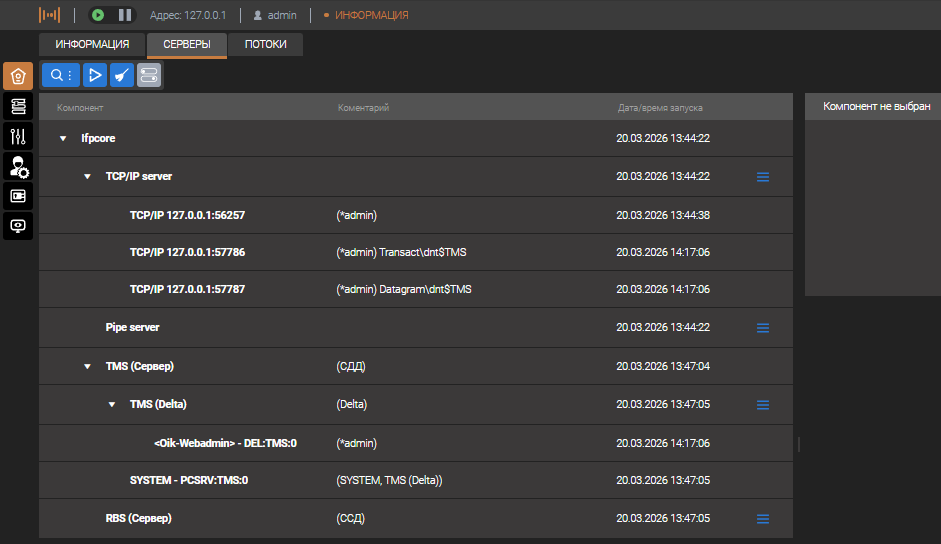Screen dimensions: 941x544
Task: Open the user settings sidebar icon
Action: point(18,166)
